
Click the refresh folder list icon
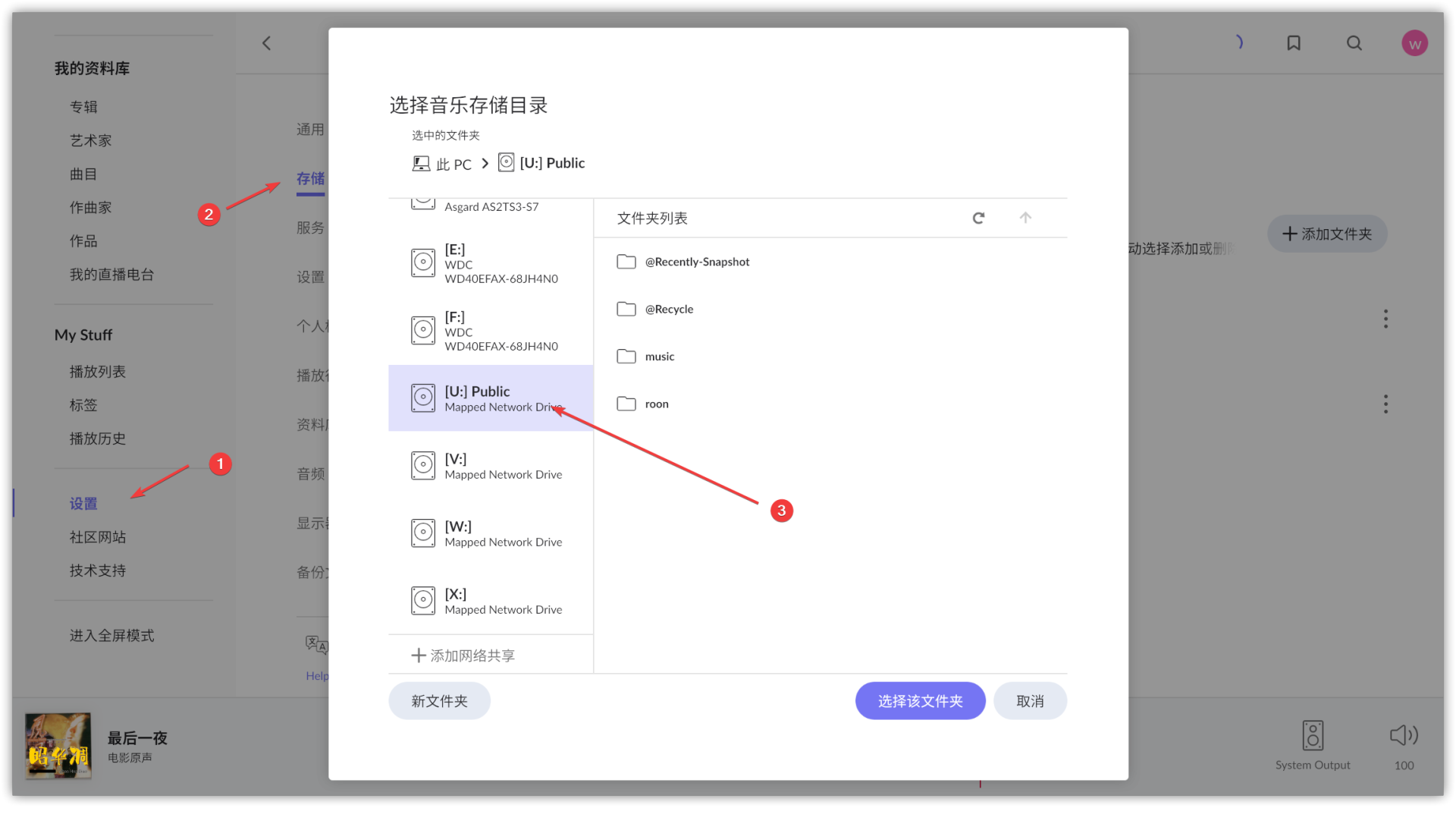tap(978, 219)
